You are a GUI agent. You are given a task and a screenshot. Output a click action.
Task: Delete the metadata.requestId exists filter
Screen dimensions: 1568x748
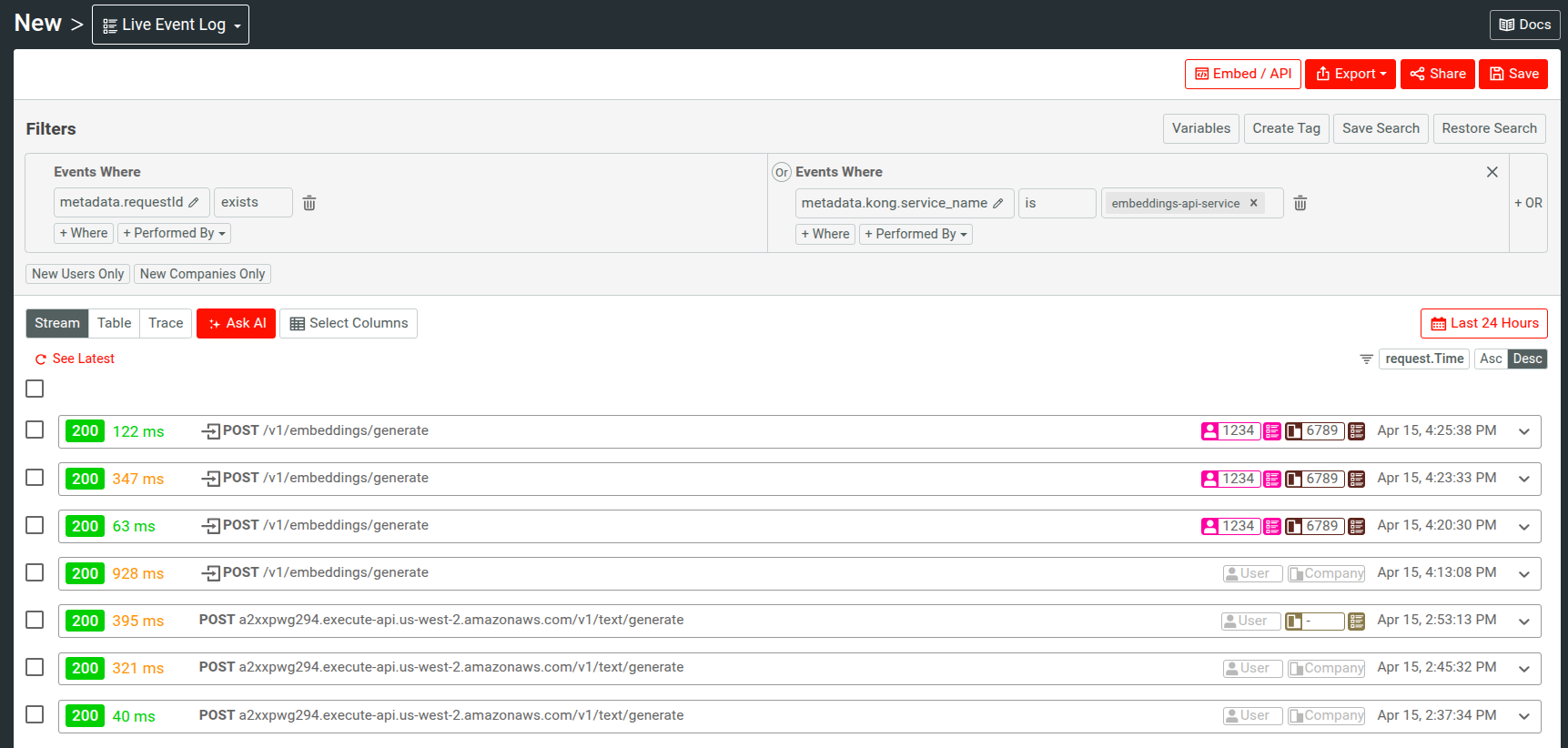(309, 203)
